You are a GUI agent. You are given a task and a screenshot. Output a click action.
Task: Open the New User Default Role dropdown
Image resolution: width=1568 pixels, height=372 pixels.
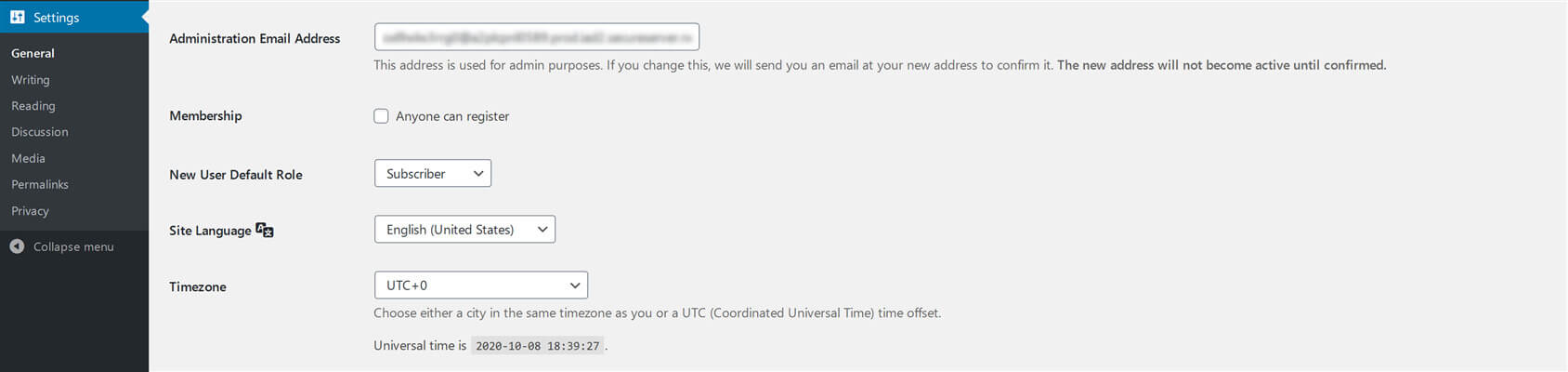coord(433,174)
